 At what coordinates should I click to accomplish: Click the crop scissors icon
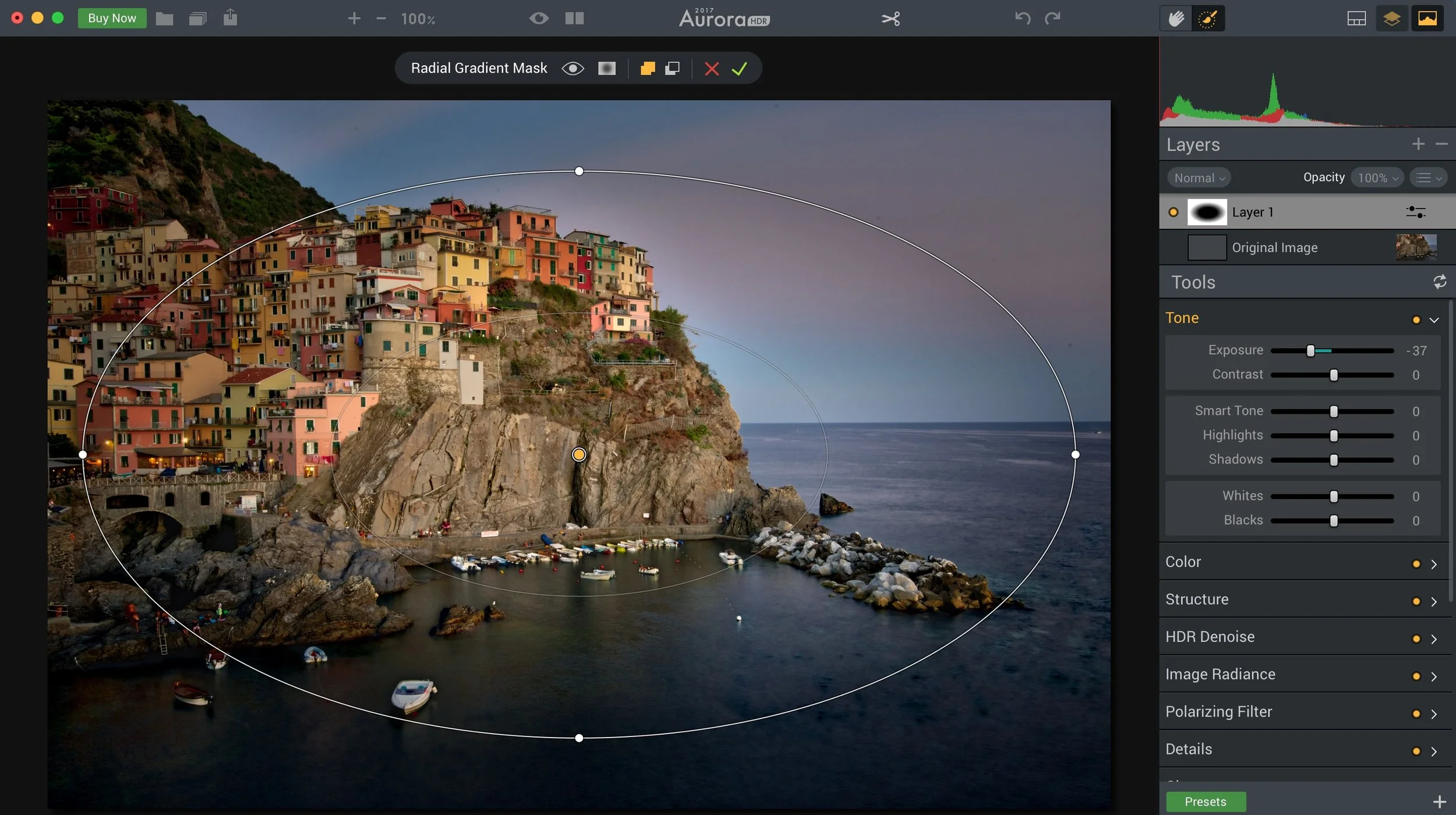(890, 19)
